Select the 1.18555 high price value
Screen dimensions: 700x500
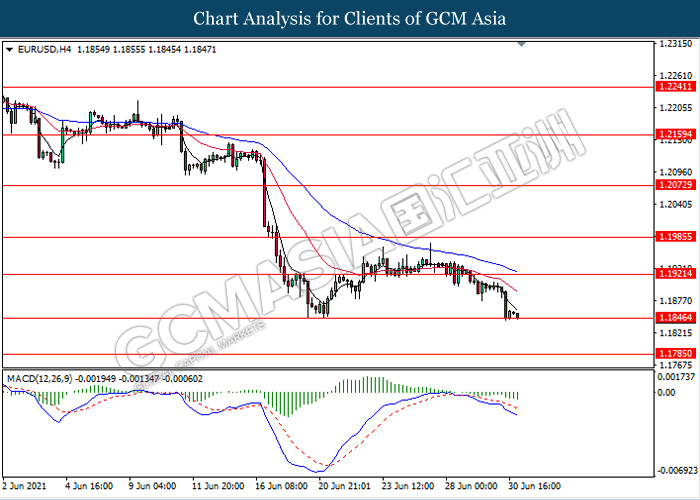click(x=129, y=50)
